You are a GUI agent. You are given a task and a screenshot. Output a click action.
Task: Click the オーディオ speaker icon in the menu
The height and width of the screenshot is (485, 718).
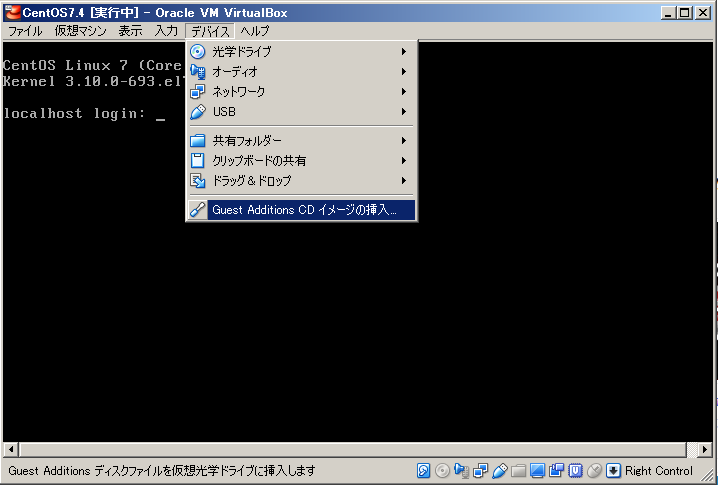tap(197, 71)
